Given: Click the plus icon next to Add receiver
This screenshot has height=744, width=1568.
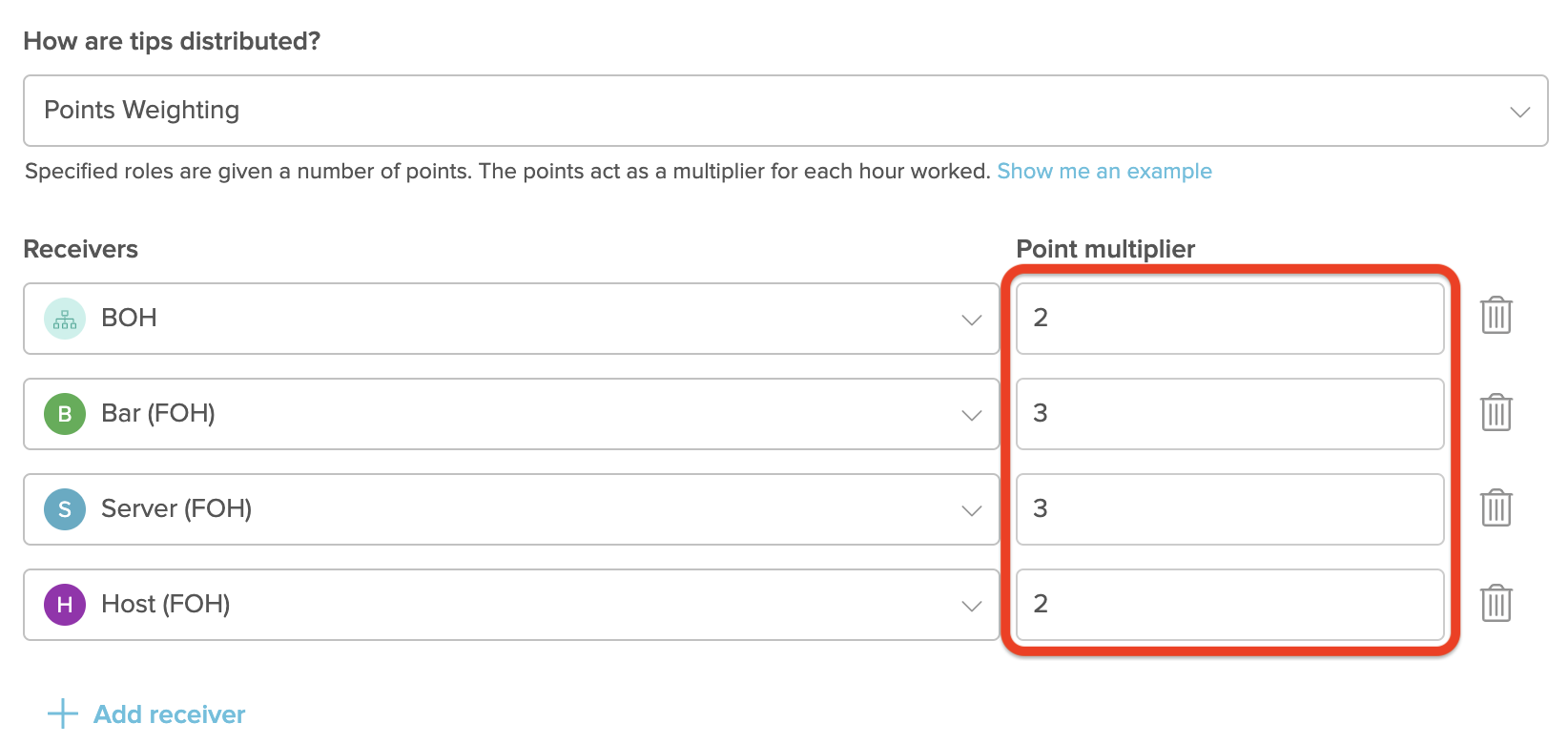Looking at the screenshot, I should (x=61, y=713).
